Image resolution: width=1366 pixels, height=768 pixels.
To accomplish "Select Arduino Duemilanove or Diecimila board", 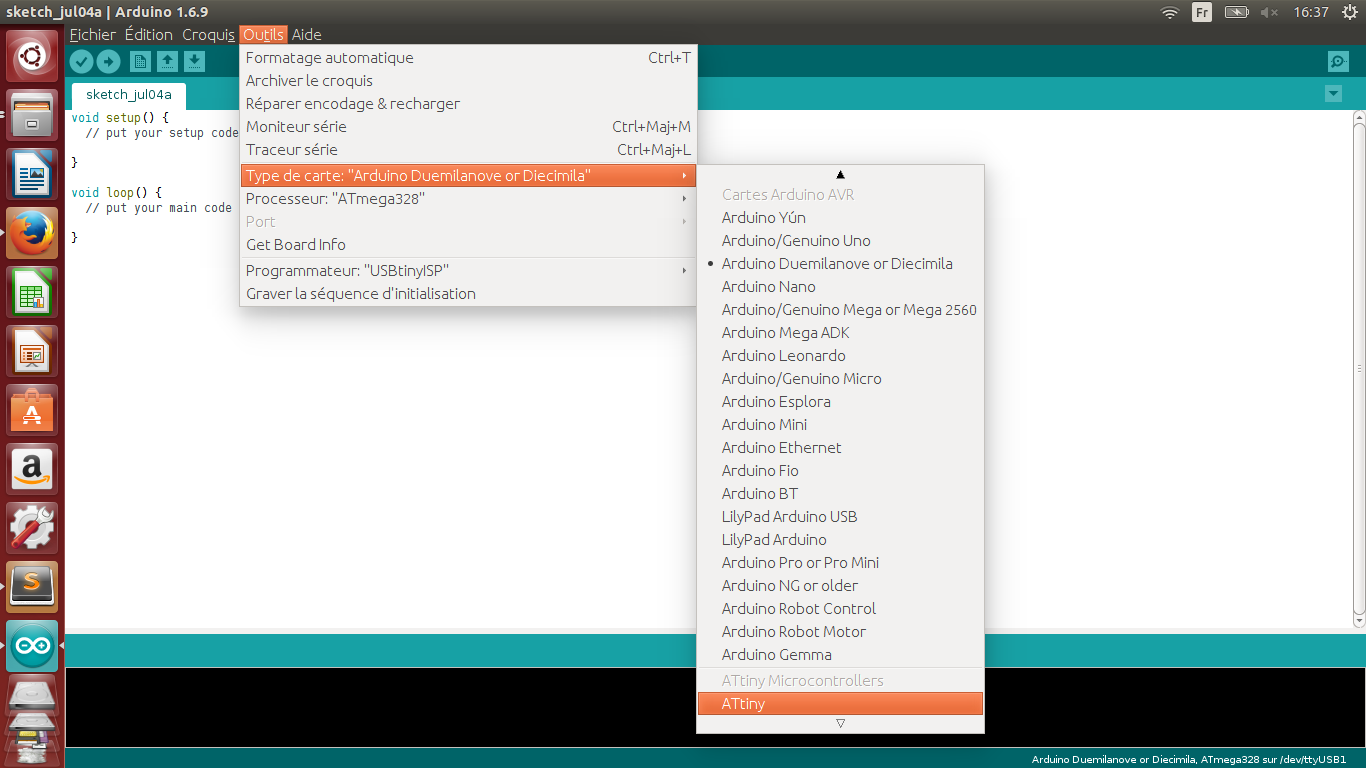I will coord(840,264).
